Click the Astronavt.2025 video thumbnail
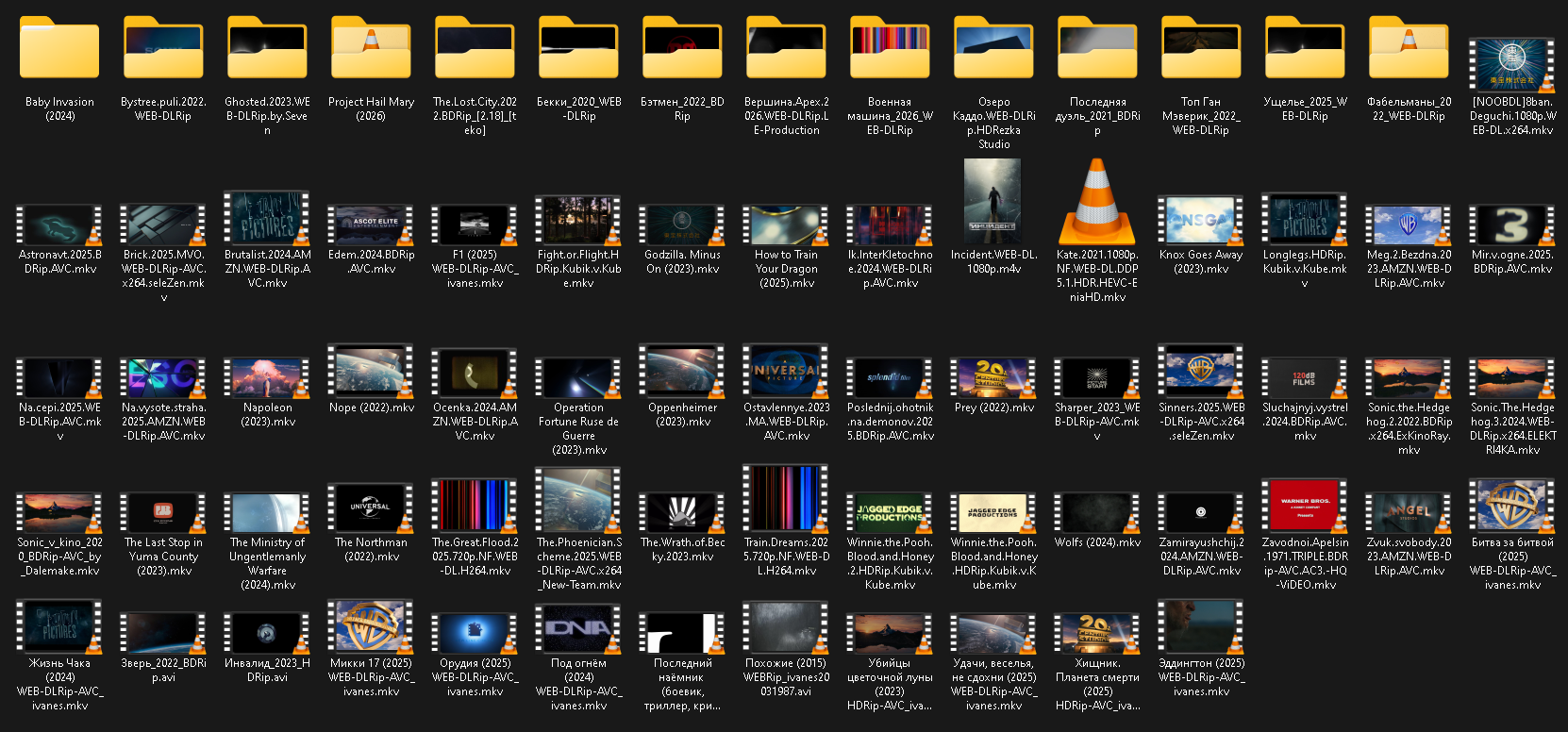This screenshot has height=732, width=1568. tap(59, 225)
